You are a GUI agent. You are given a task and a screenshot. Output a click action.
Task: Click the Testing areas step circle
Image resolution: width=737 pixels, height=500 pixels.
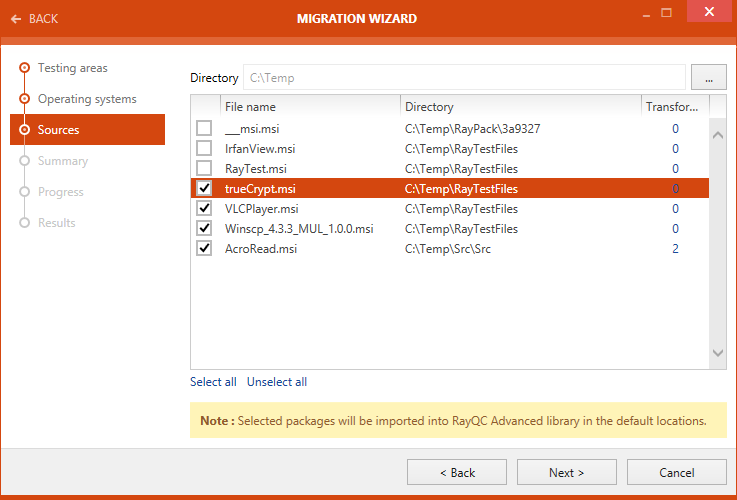tap(24, 68)
